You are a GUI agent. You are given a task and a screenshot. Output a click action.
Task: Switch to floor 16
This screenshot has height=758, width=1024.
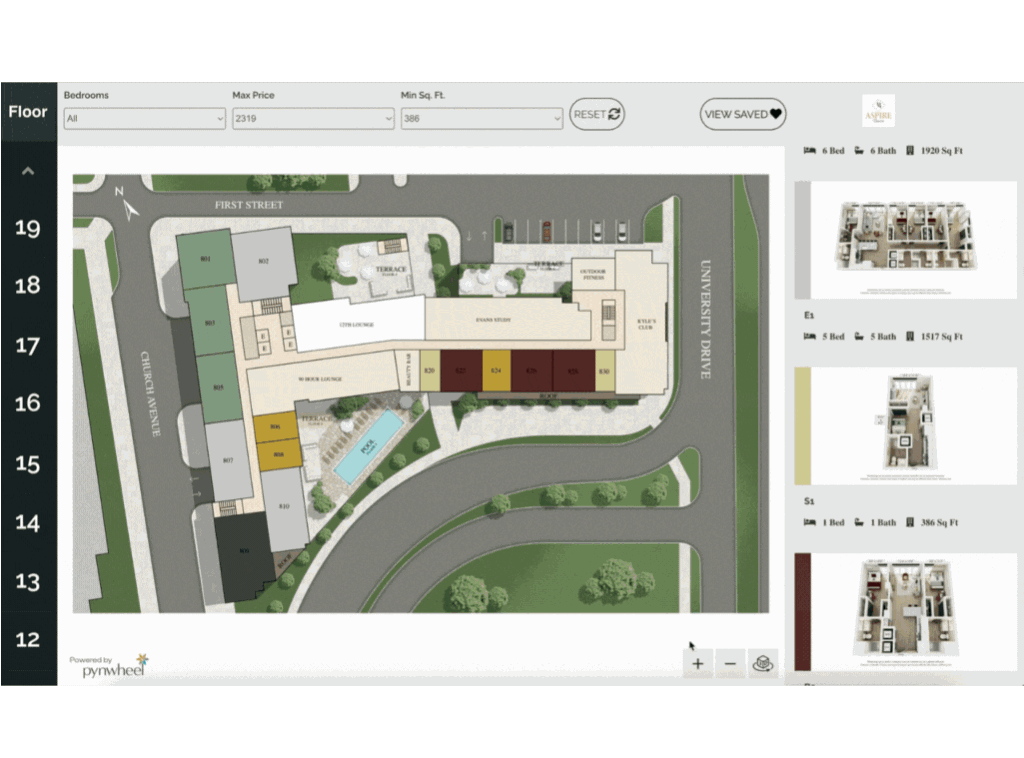pyautogui.click(x=28, y=403)
